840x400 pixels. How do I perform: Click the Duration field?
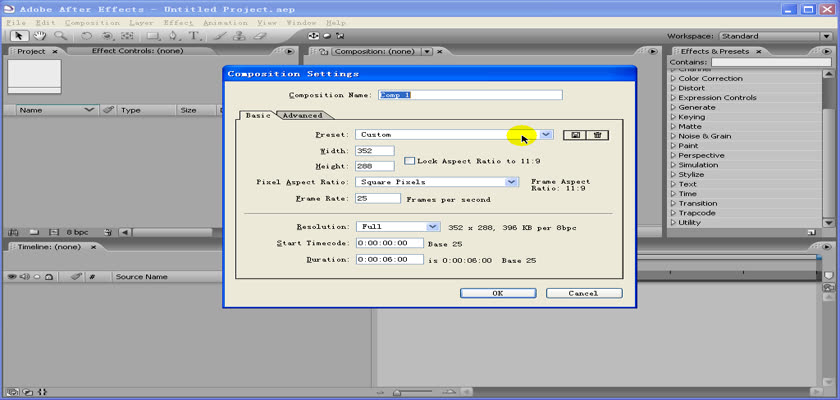390,260
